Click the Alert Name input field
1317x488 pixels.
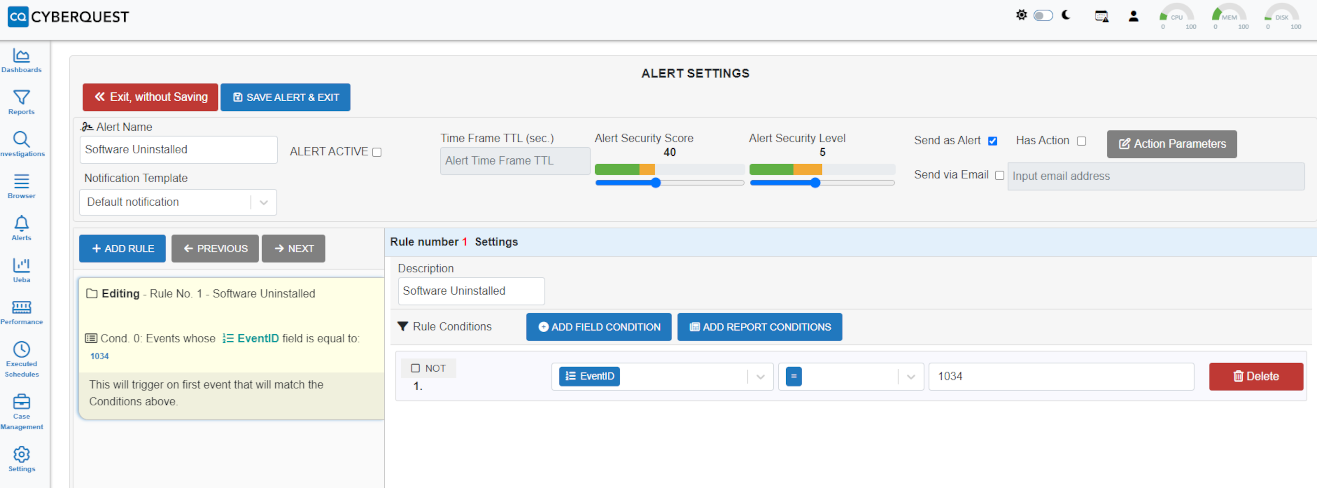(178, 149)
